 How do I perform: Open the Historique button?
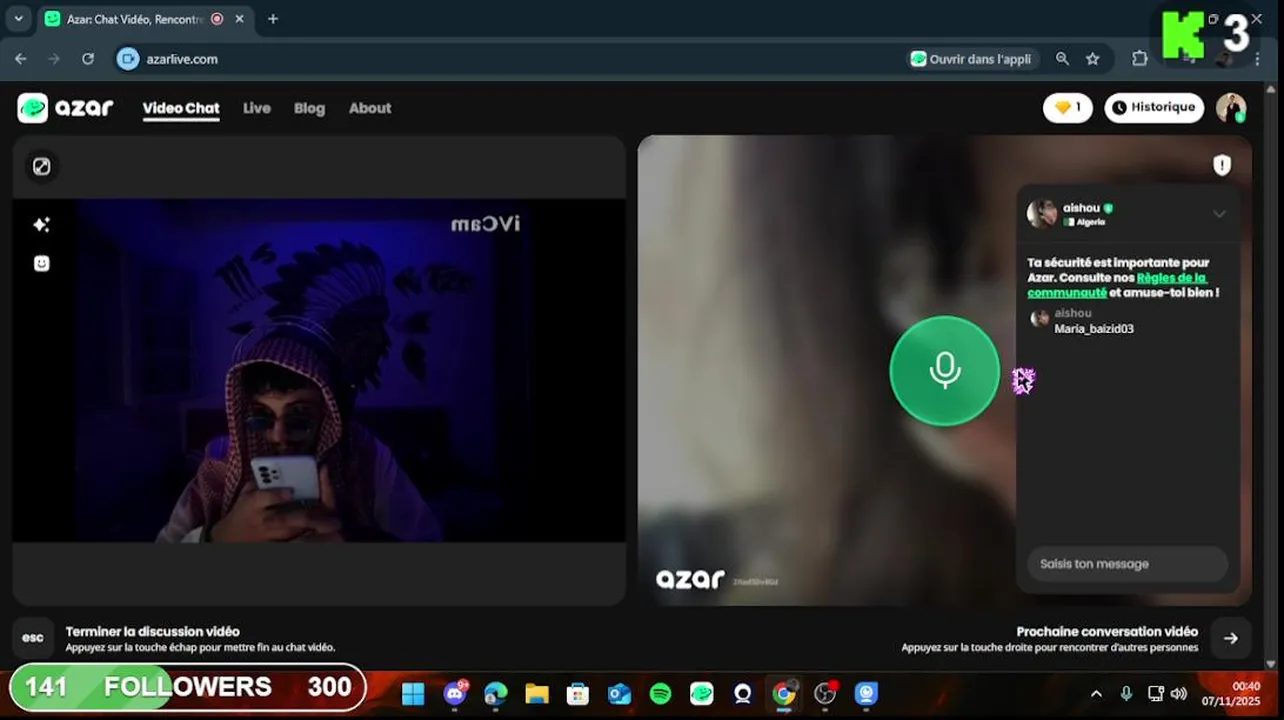coord(1154,107)
